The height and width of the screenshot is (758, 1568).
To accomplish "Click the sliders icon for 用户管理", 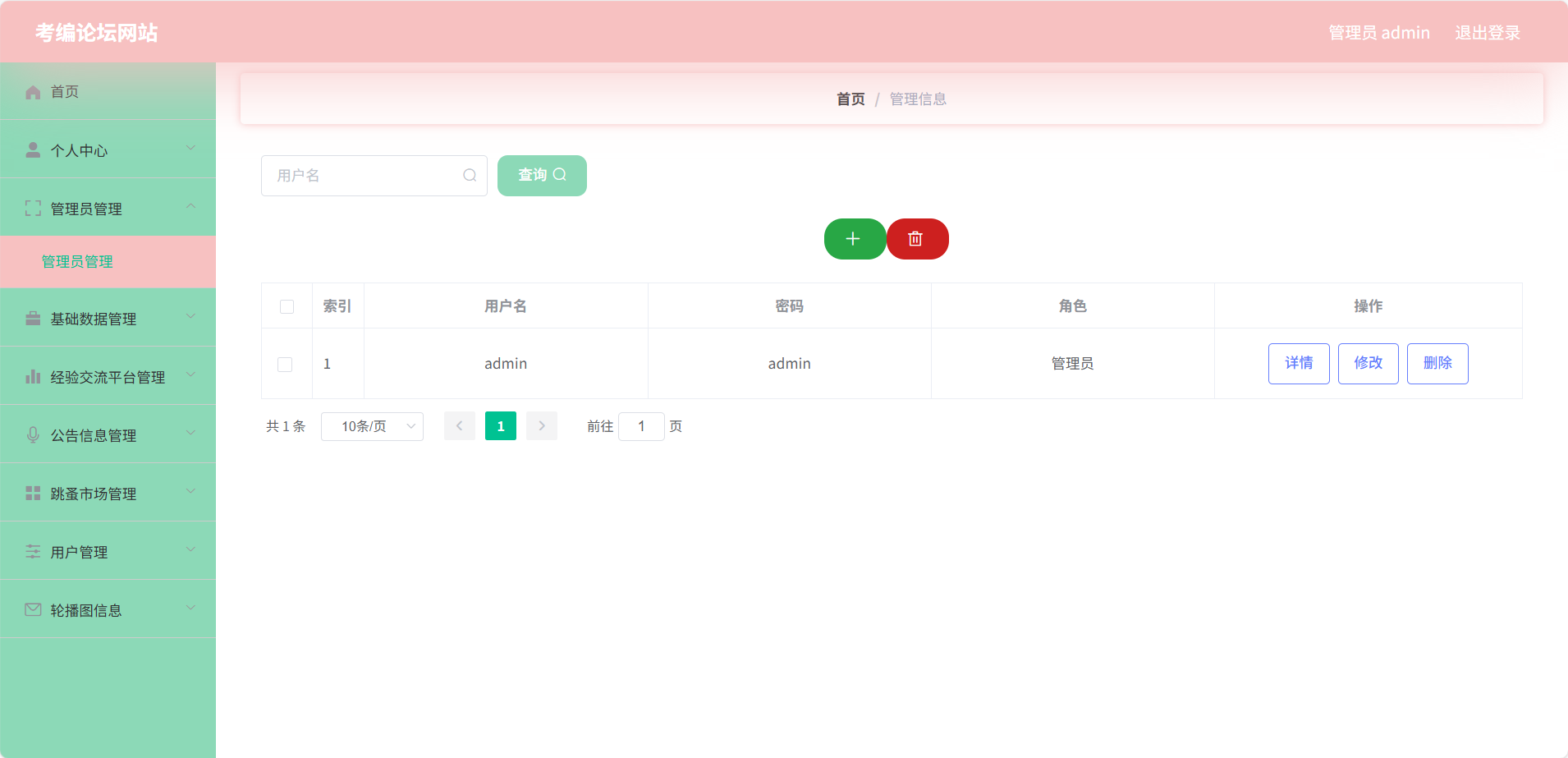I will (33, 552).
